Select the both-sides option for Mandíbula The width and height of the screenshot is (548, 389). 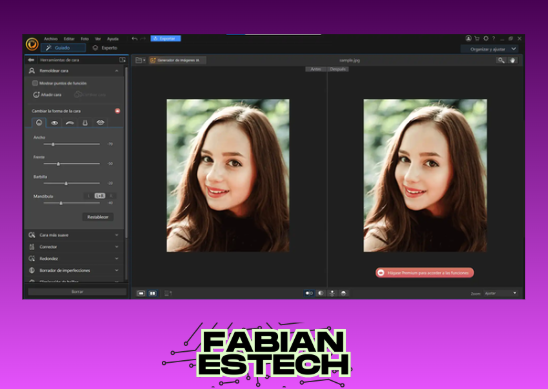[x=100, y=196]
